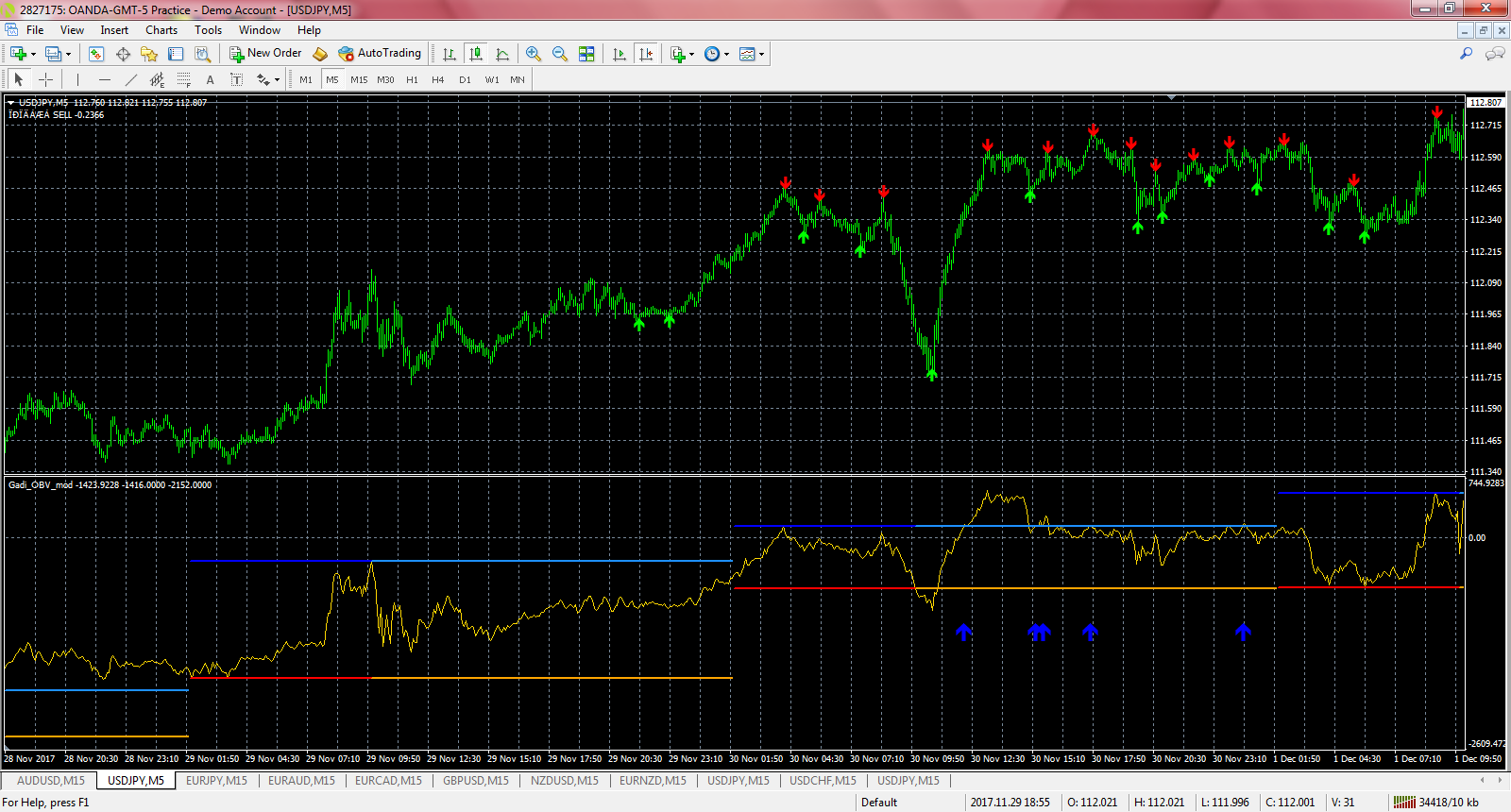Screen dimensions: 1511x812
Task: Open the Market Watch panel icon
Action: 95,54
